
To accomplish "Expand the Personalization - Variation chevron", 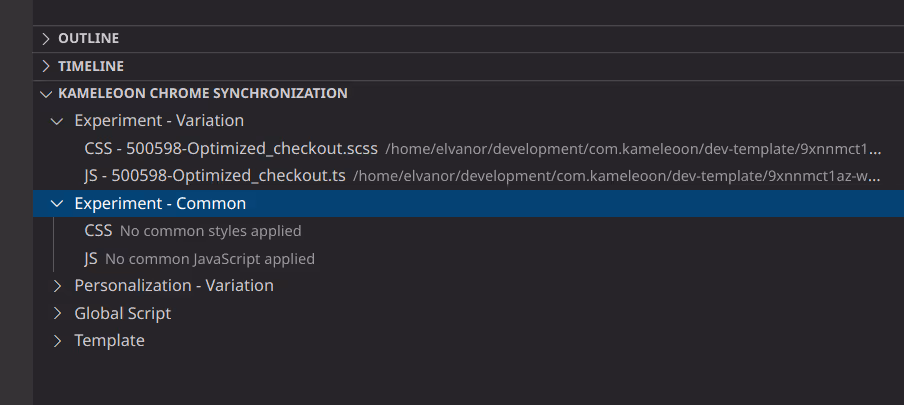I will point(56,286).
